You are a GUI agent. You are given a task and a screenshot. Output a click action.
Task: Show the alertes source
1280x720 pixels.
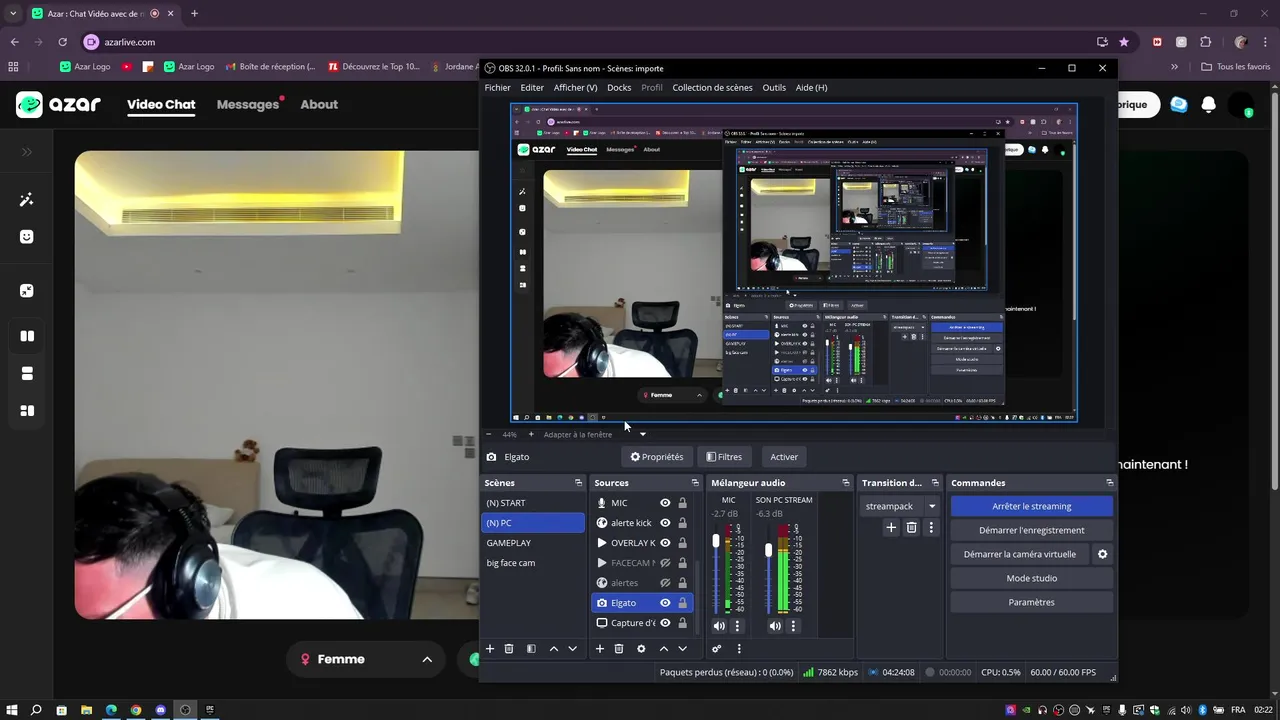pyautogui.click(x=665, y=583)
